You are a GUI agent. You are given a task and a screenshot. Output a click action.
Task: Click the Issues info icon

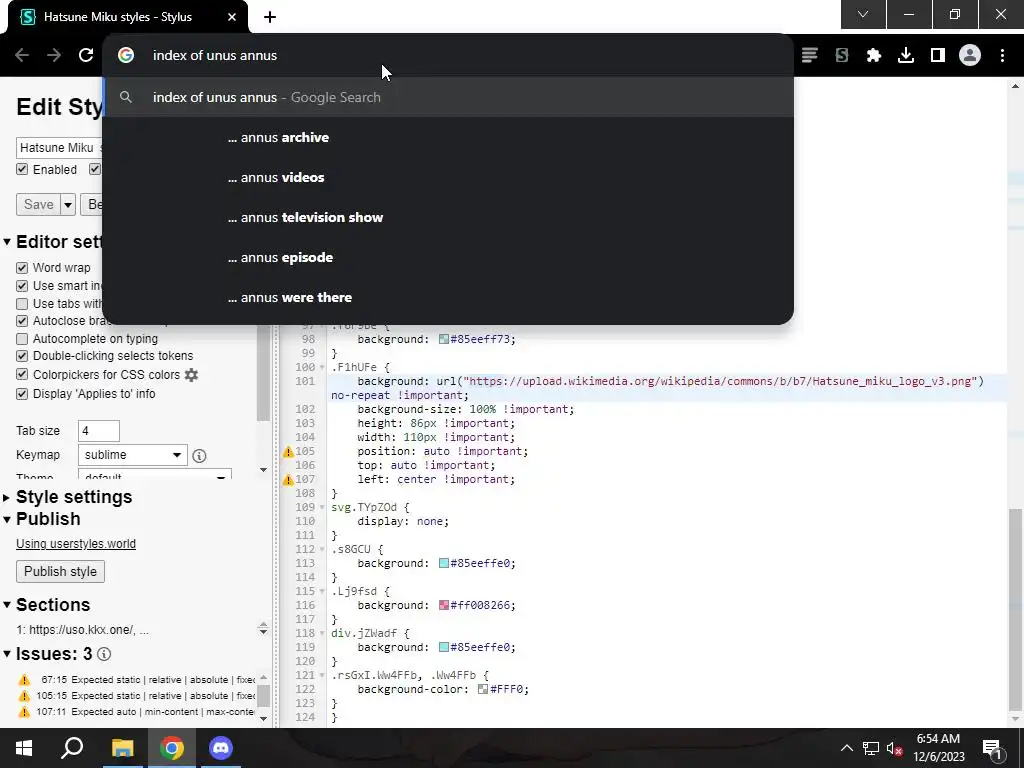pyautogui.click(x=104, y=654)
